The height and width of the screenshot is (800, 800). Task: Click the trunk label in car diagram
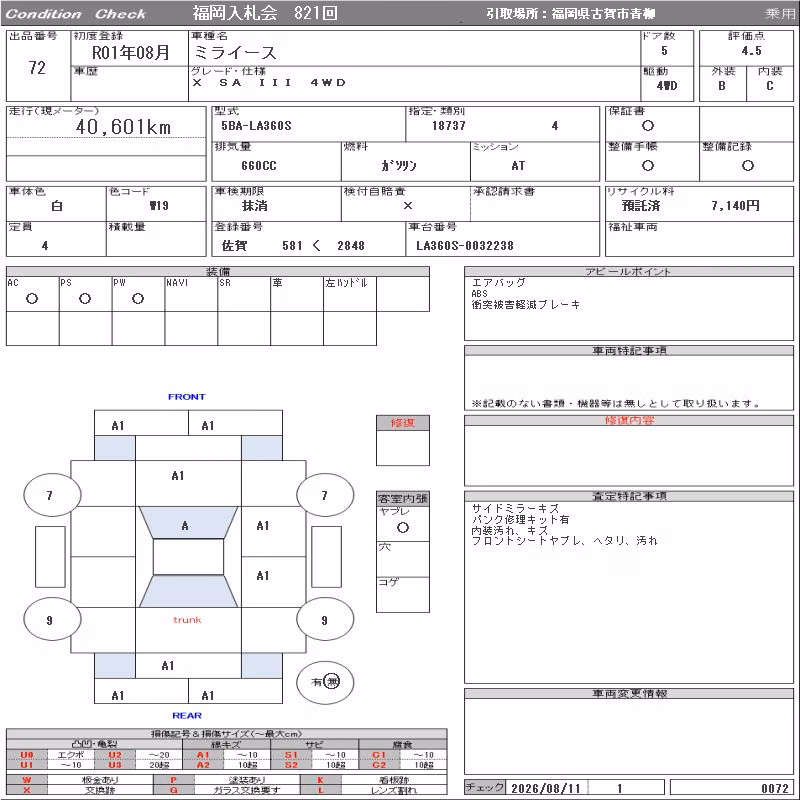point(187,619)
